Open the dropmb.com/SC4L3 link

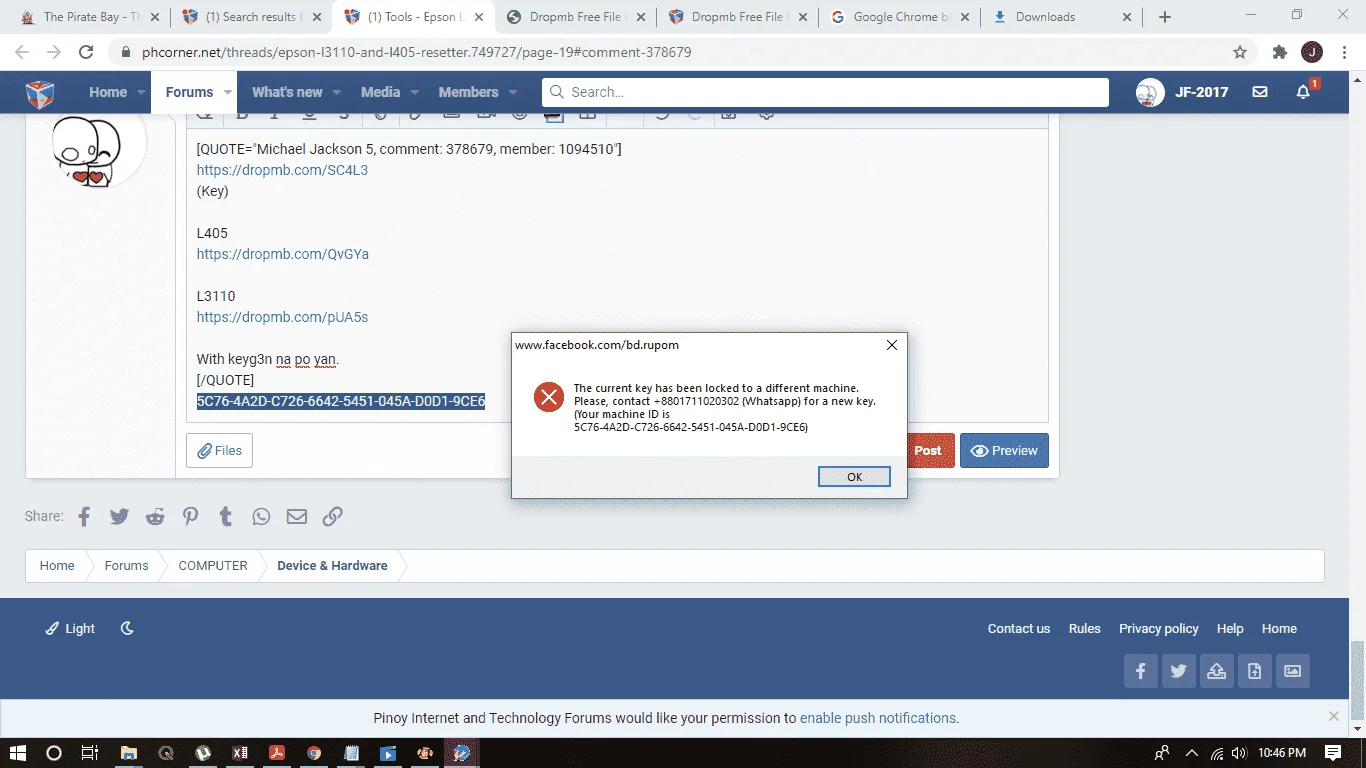coord(282,170)
